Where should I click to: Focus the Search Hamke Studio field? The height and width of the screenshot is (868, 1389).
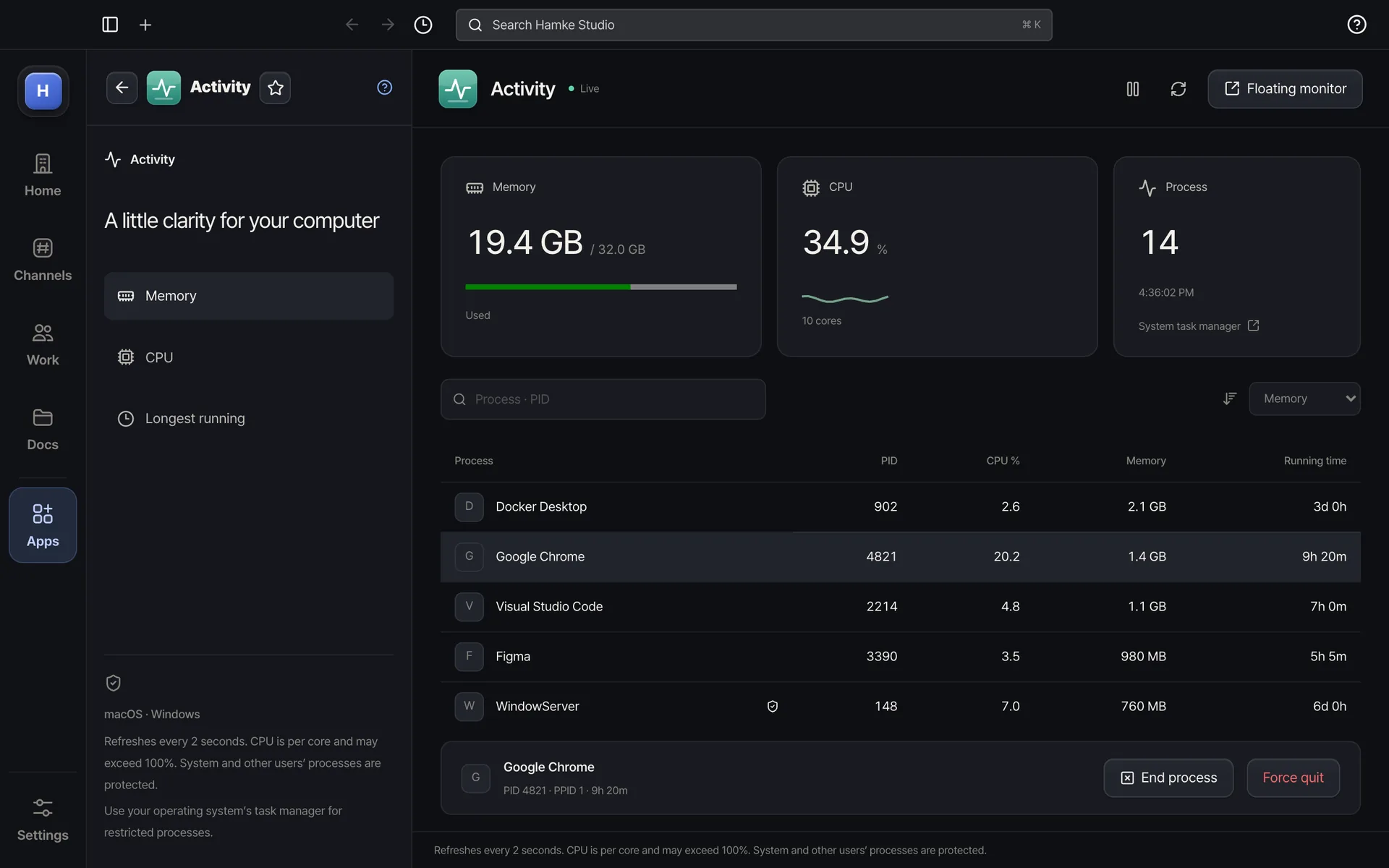pyautogui.click(x=754, y=25)
